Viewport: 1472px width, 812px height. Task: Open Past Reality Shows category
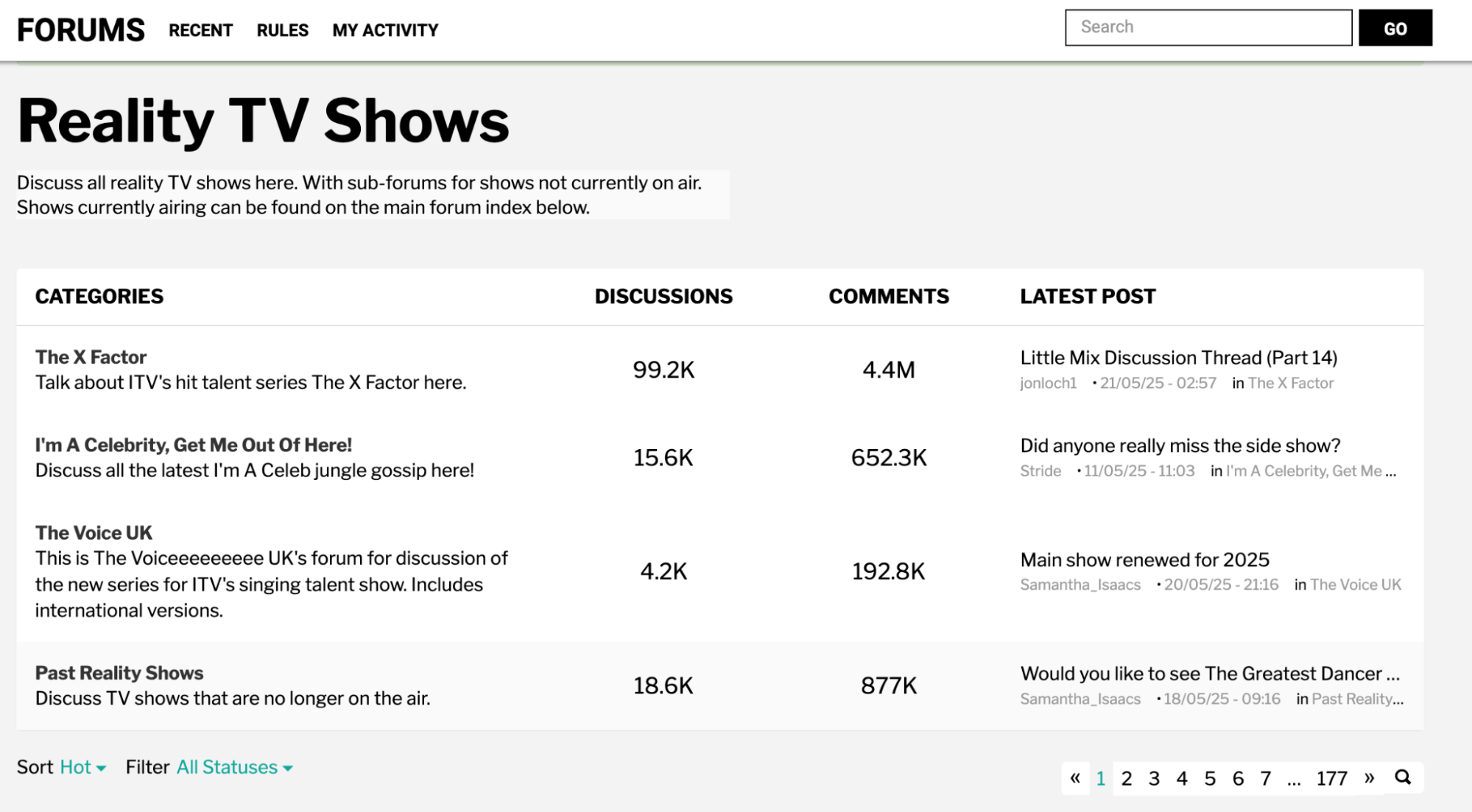pos(119,673)
